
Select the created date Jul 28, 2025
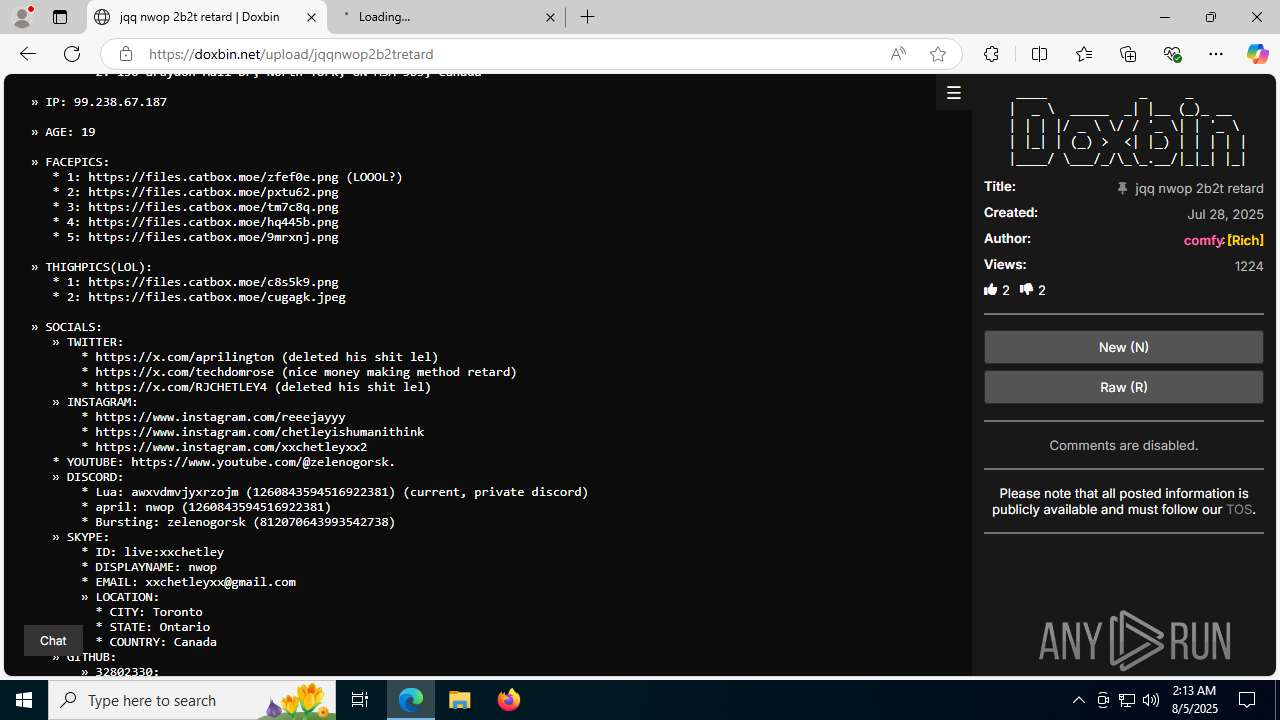click(1225, 214)
